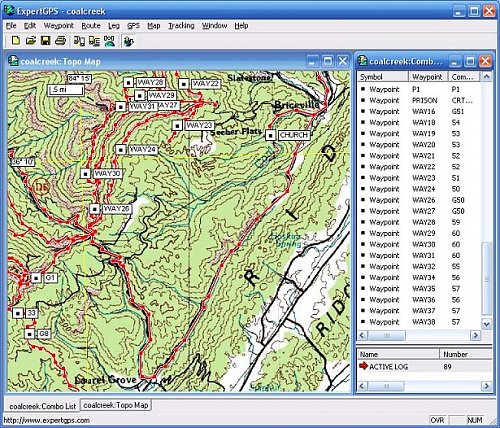Image resolution: width=500 pixels, height=428 pixels.
Task: Open the Window menu
Action: (x=214, y=26)
